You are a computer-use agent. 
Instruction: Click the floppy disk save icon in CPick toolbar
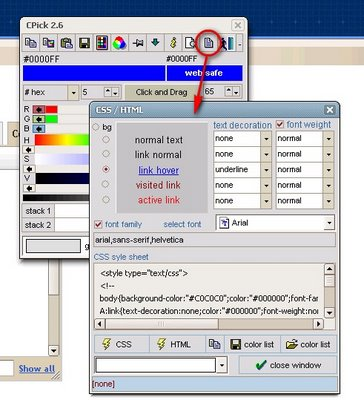tap(84, 43)
